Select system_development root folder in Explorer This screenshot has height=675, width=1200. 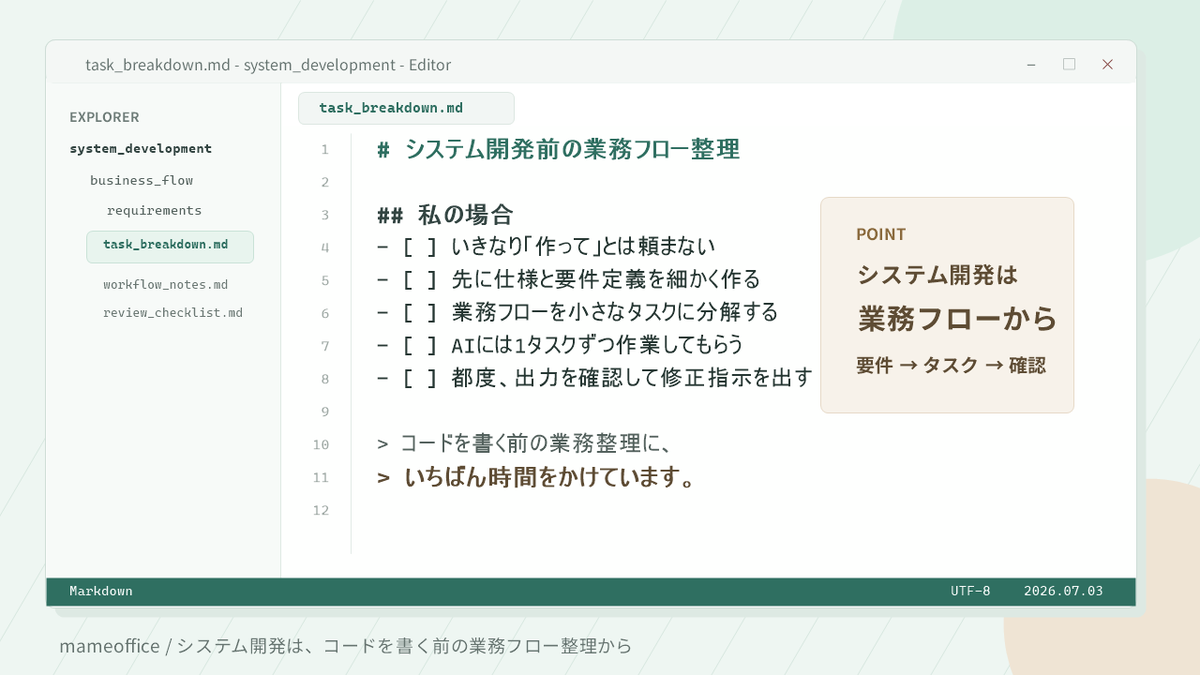point(141,149)
